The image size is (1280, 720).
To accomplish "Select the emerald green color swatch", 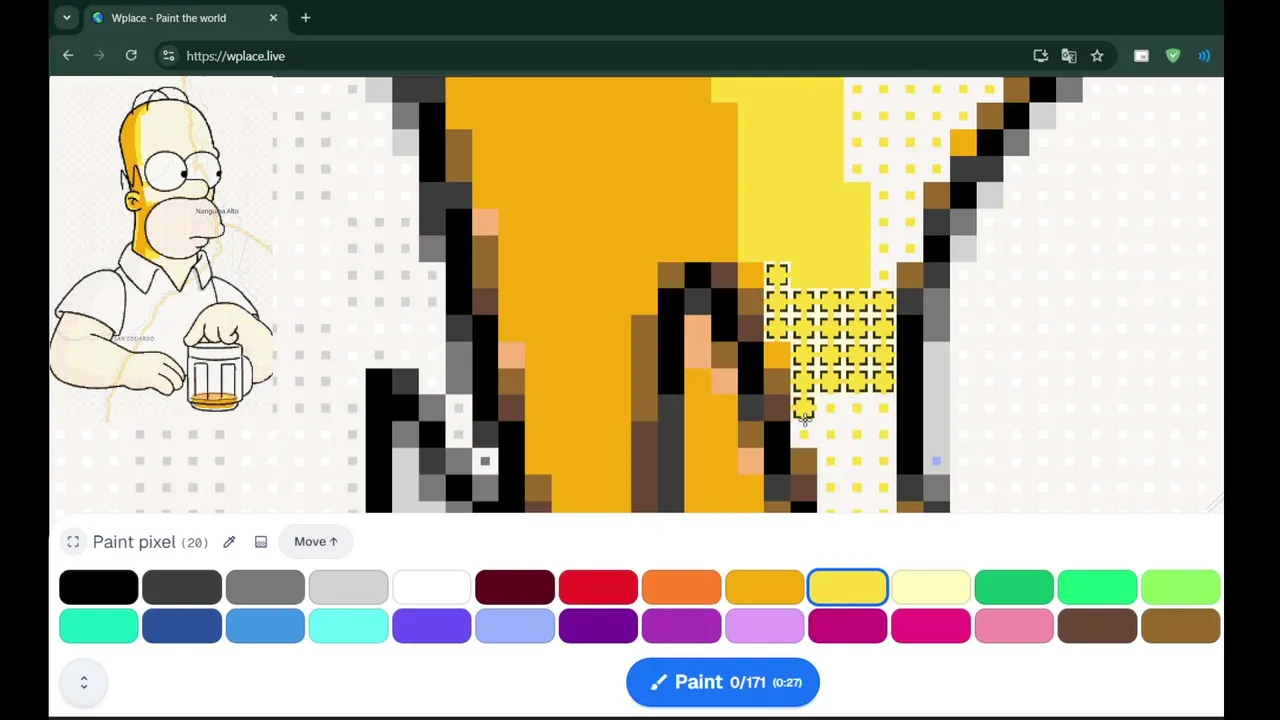I will point(1014,587).
